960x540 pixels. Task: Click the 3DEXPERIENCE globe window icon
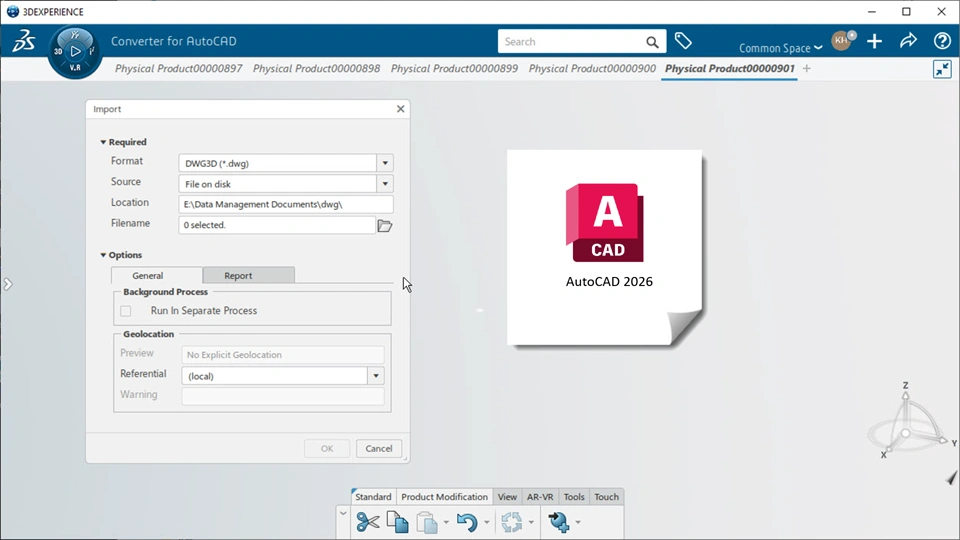[x=12, y=12]
